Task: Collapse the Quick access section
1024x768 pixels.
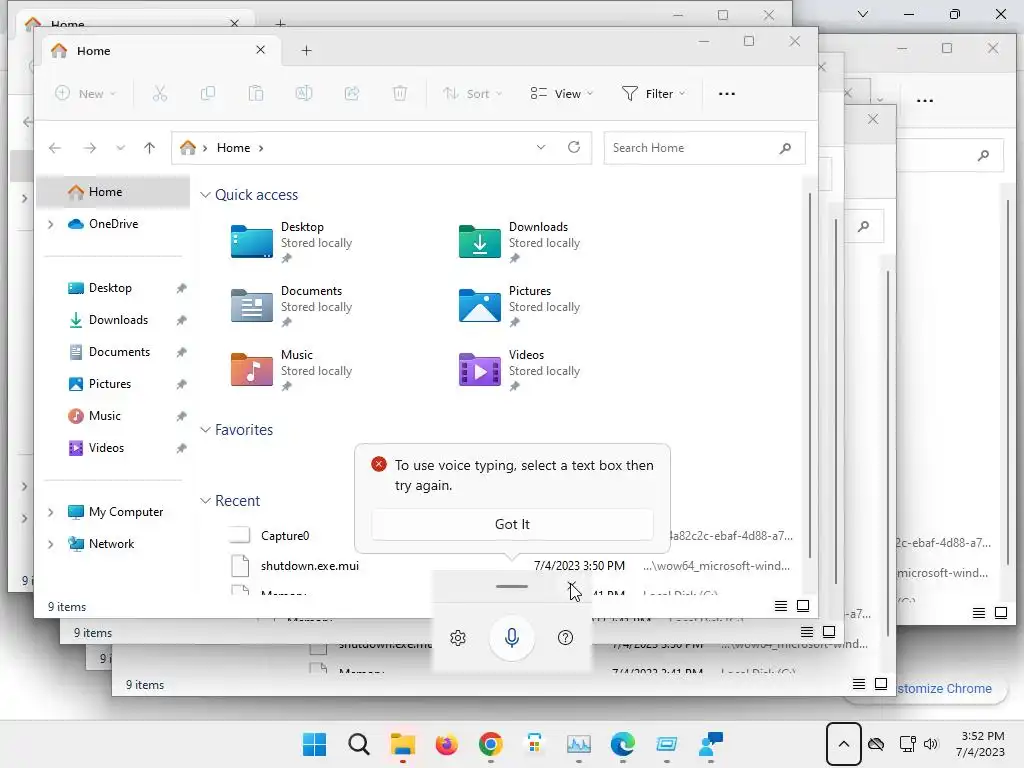Action: click(x=205, y=195)
